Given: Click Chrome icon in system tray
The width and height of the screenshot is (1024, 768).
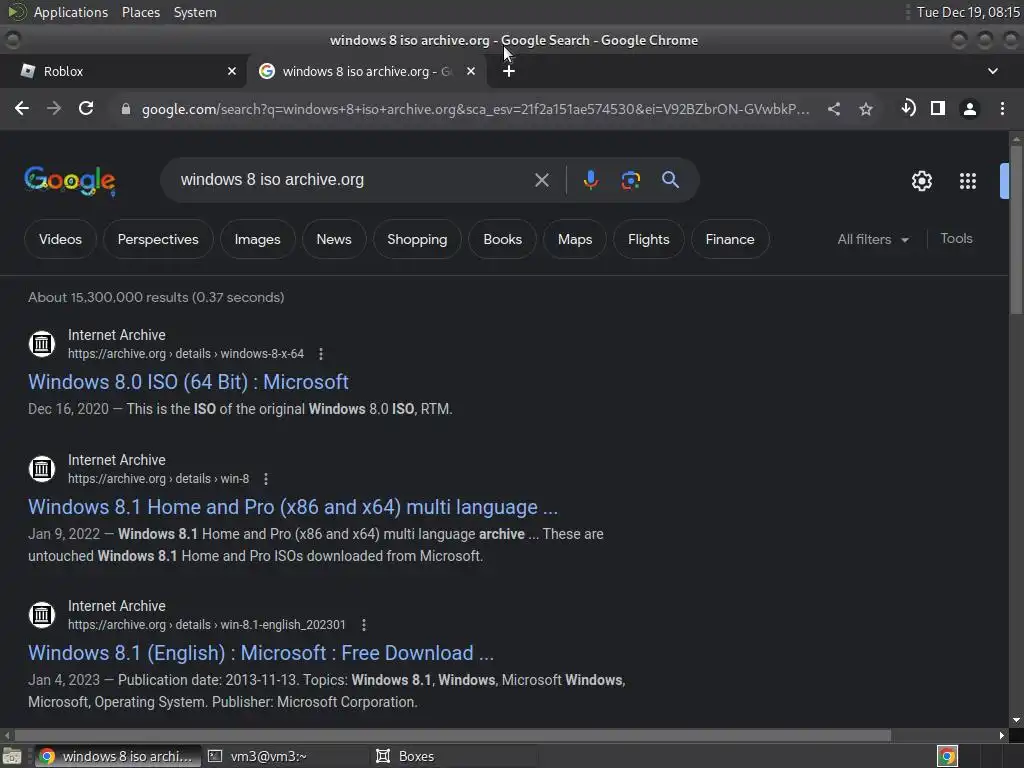Looking at the screenshot, I should [947, 756].
